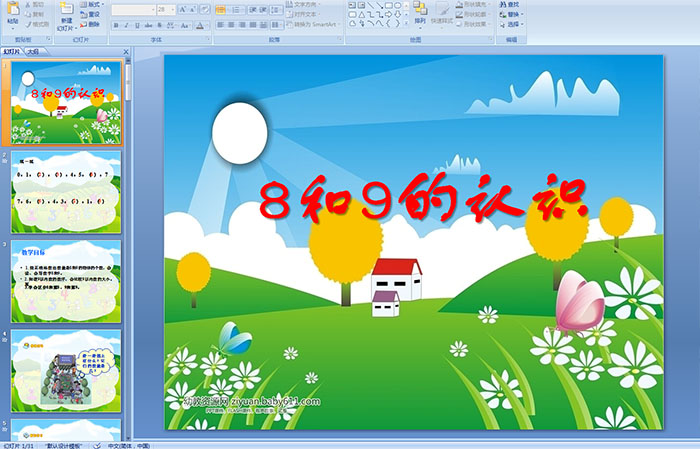
Task: Open the font name combo box
Action: click(133, 9)
